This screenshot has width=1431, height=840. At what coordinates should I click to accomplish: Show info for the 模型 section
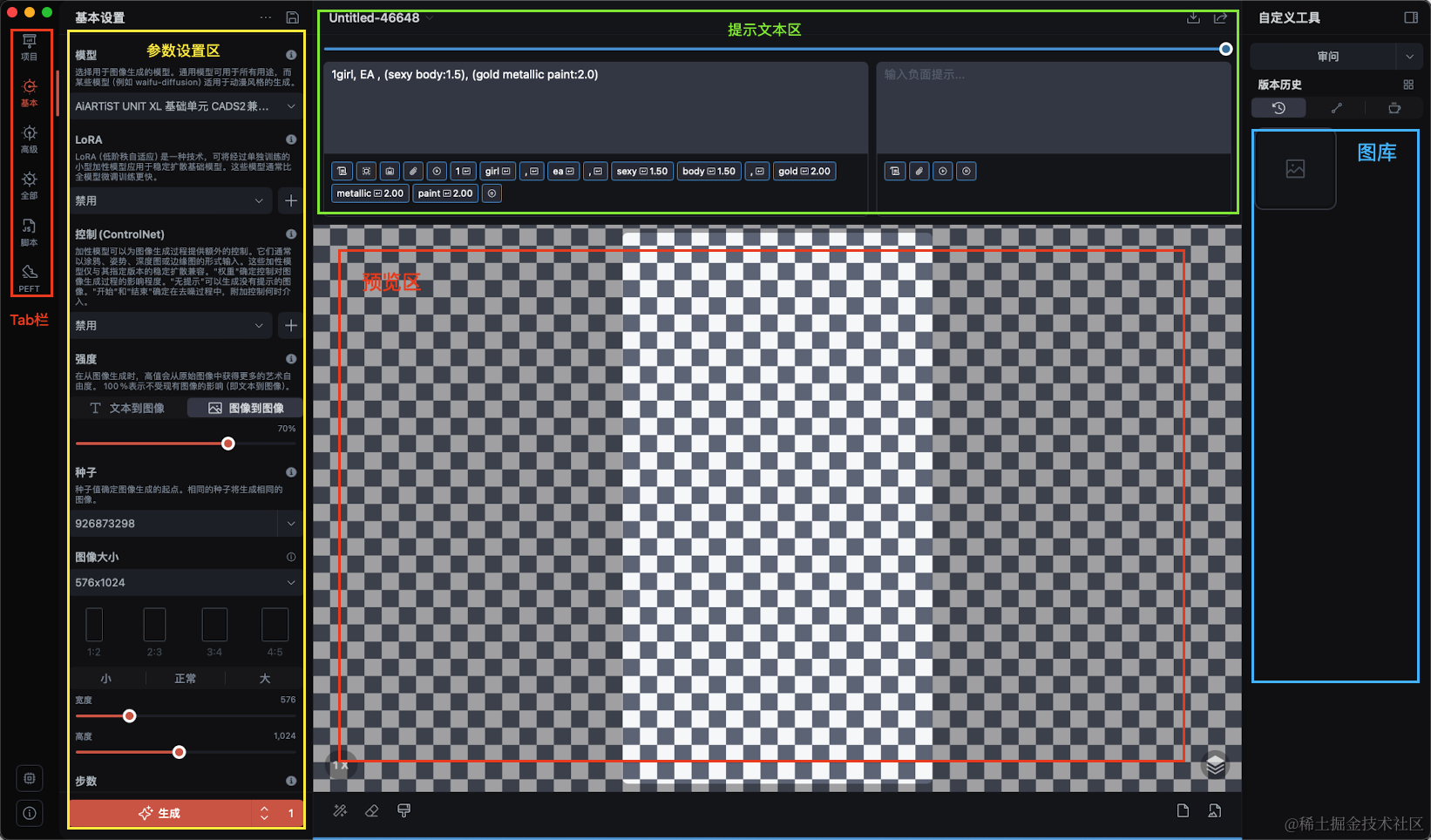[291, 55]
